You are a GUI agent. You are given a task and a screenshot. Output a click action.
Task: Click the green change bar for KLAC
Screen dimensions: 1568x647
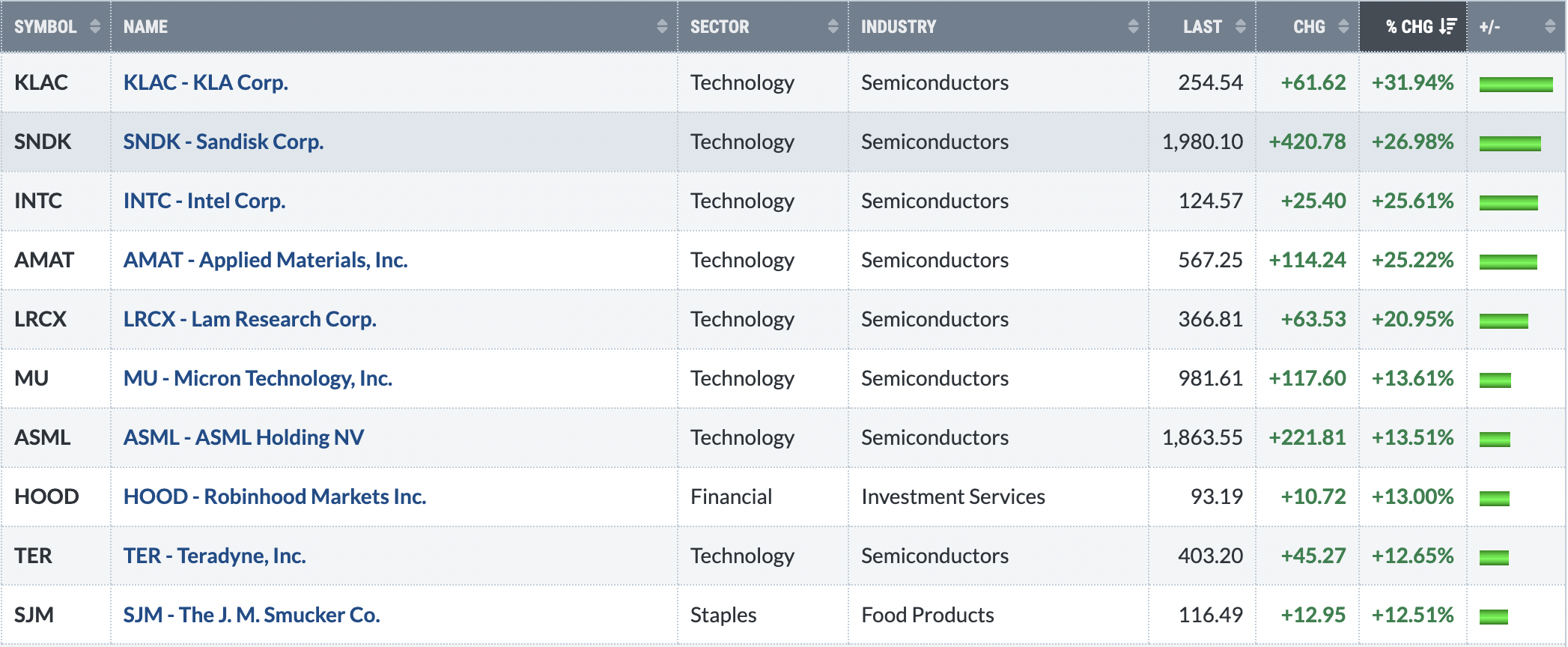pyautogui.click(x=1516, y=85)
